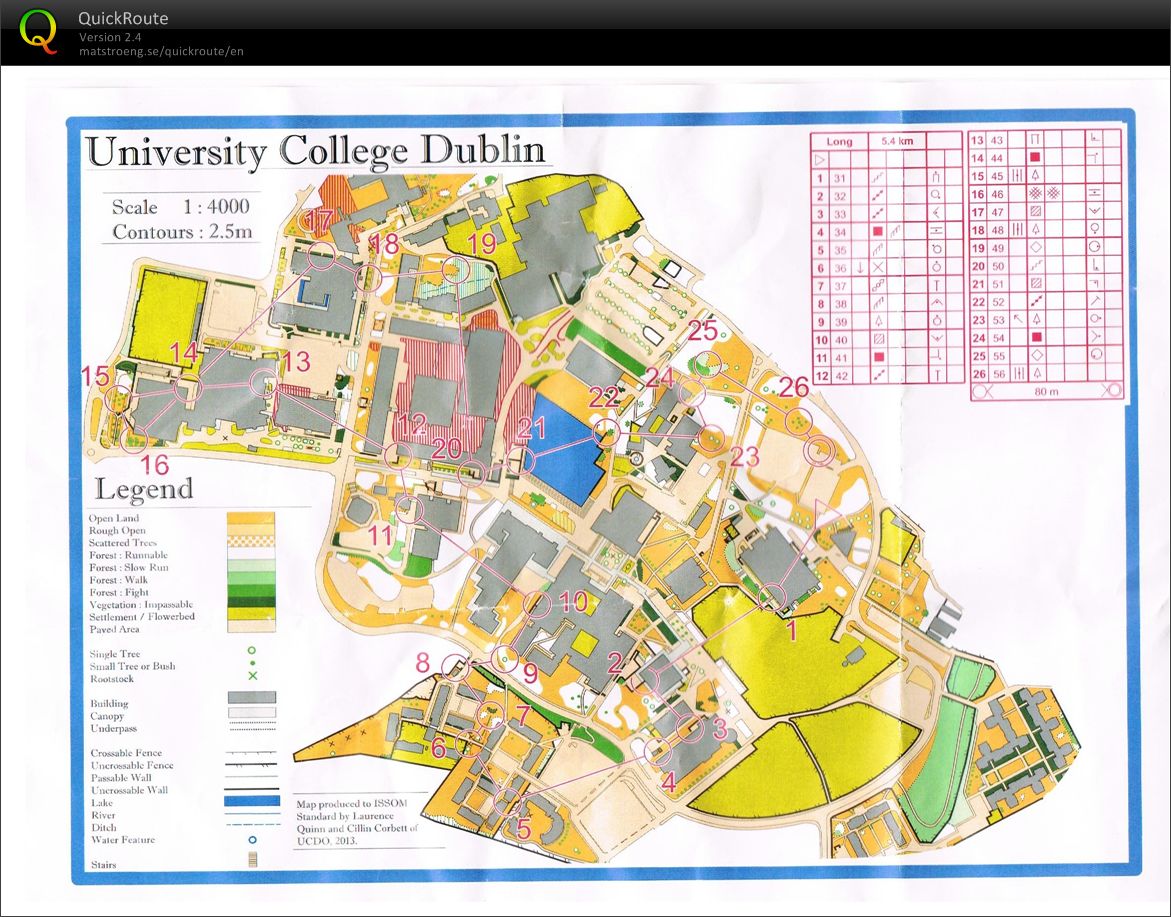Click the Open Land legend label
The width and height of the screenshot is (1171, 917).
114,517
